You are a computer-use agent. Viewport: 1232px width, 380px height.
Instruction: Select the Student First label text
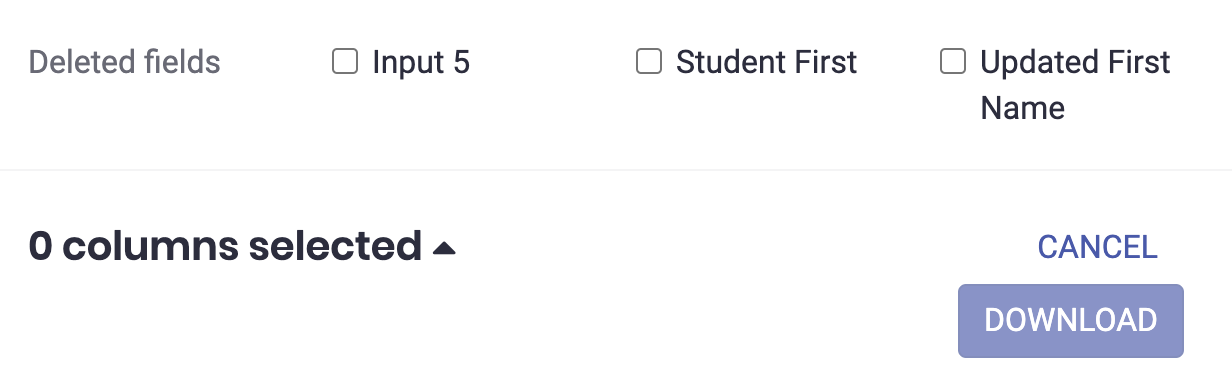point(767,63)
